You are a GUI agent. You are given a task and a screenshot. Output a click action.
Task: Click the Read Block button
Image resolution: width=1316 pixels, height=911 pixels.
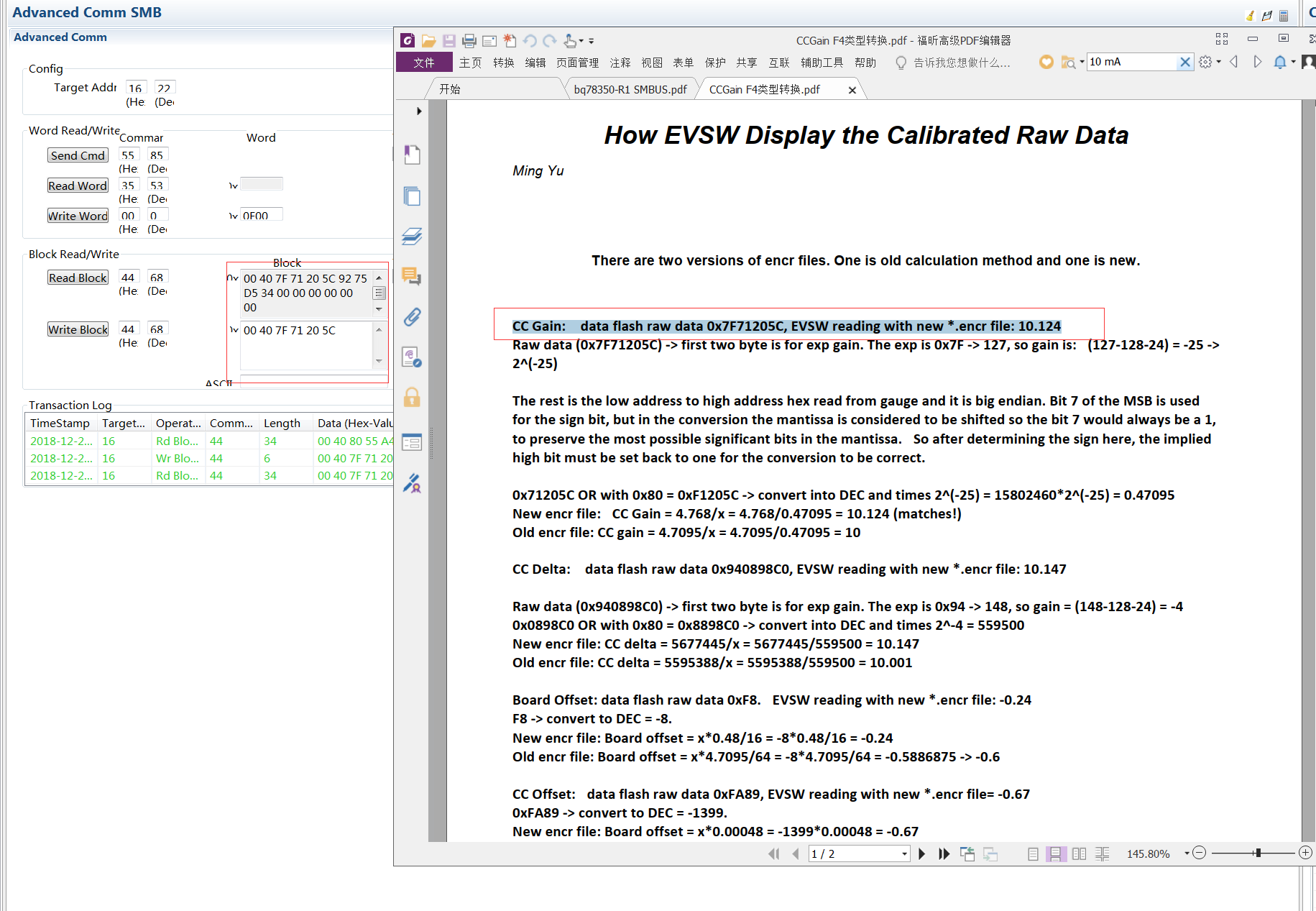(78, 278)
